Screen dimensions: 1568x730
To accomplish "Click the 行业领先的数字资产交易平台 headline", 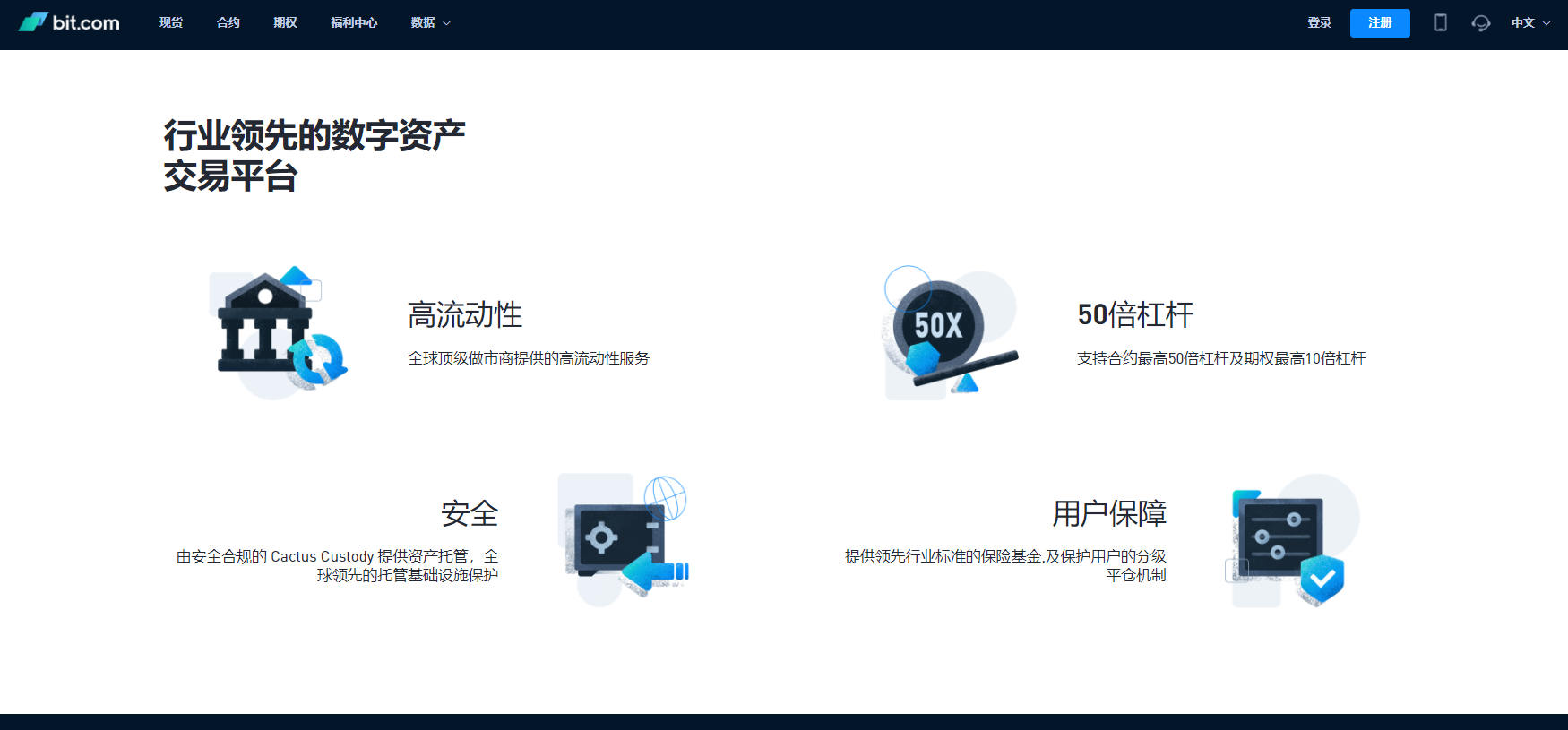I will pyautogui.click(x=314, y=156).
